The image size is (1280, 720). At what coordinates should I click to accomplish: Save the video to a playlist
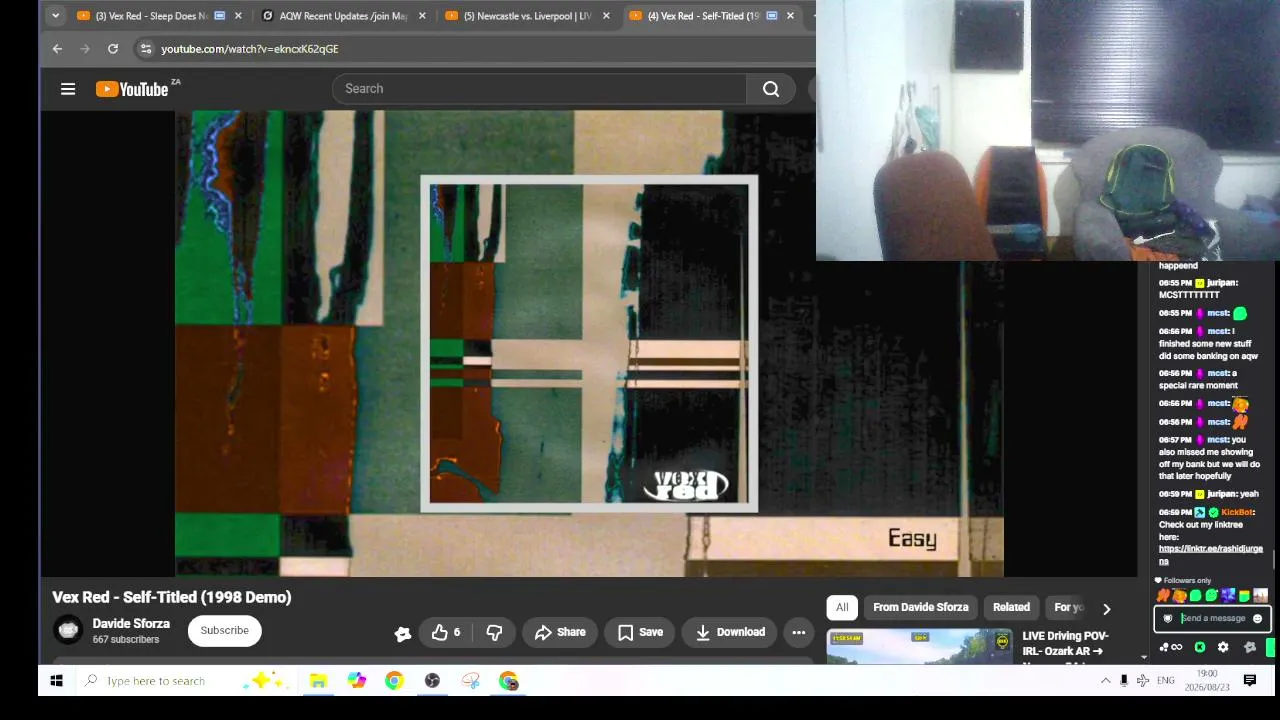[x=640, y=632]
